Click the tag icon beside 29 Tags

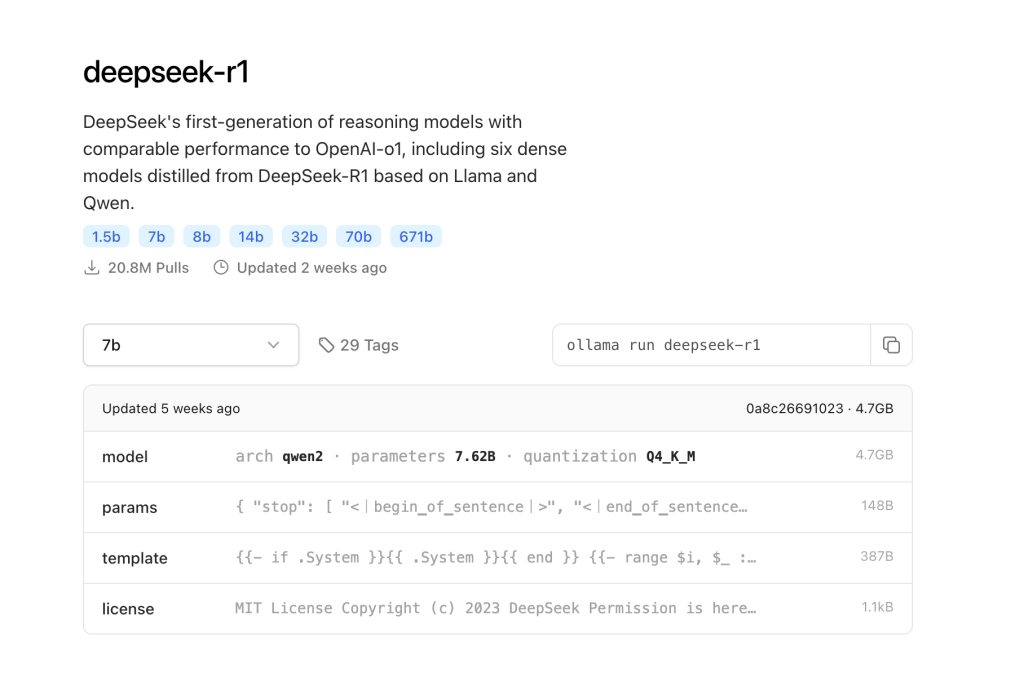click(326, 345)
